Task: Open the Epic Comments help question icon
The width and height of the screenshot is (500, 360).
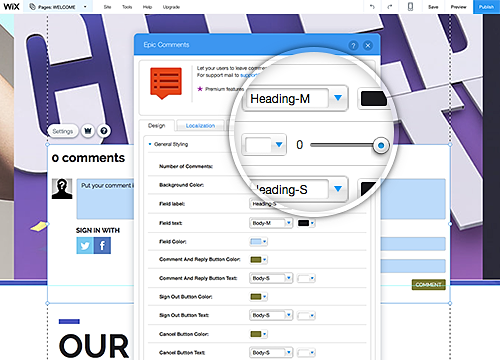Action: point(353,45)
